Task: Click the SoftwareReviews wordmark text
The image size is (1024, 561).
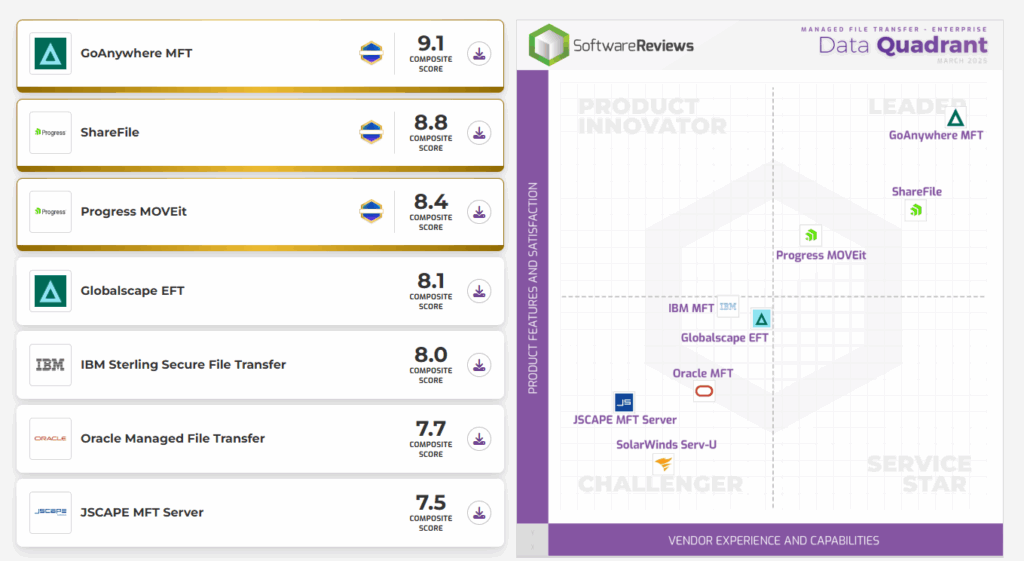Action: [x=633, y=46]
